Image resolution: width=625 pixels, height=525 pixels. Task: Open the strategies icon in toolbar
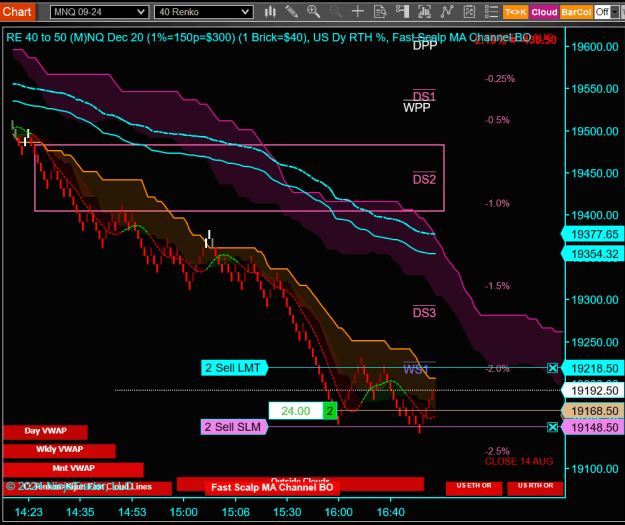(470, 12)
